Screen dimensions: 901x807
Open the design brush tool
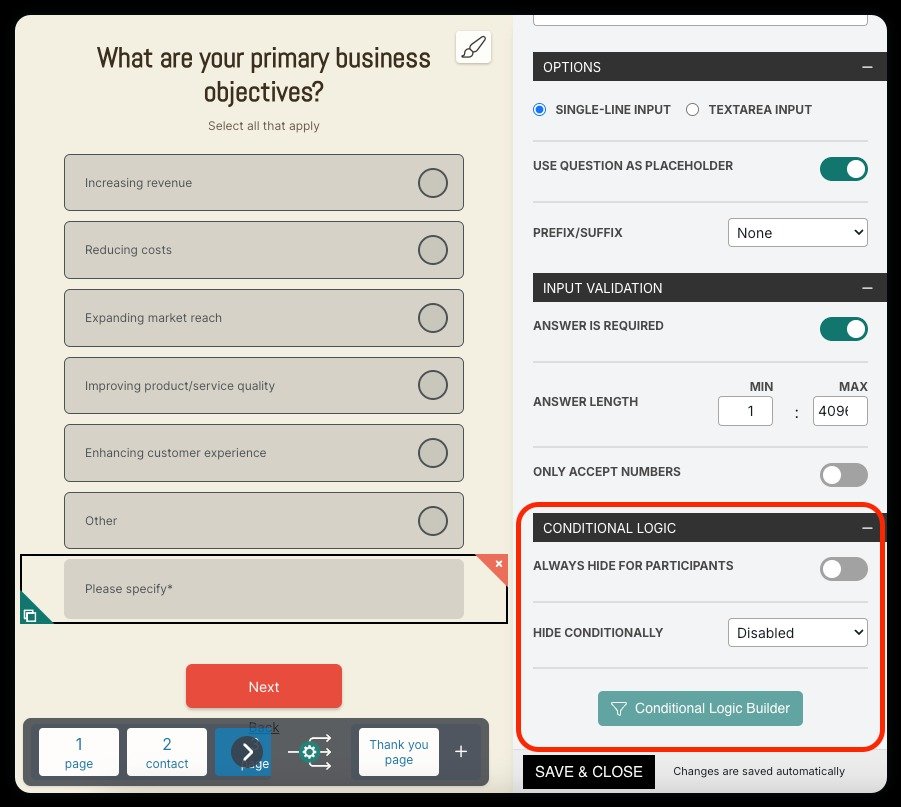tap(473, 47)
